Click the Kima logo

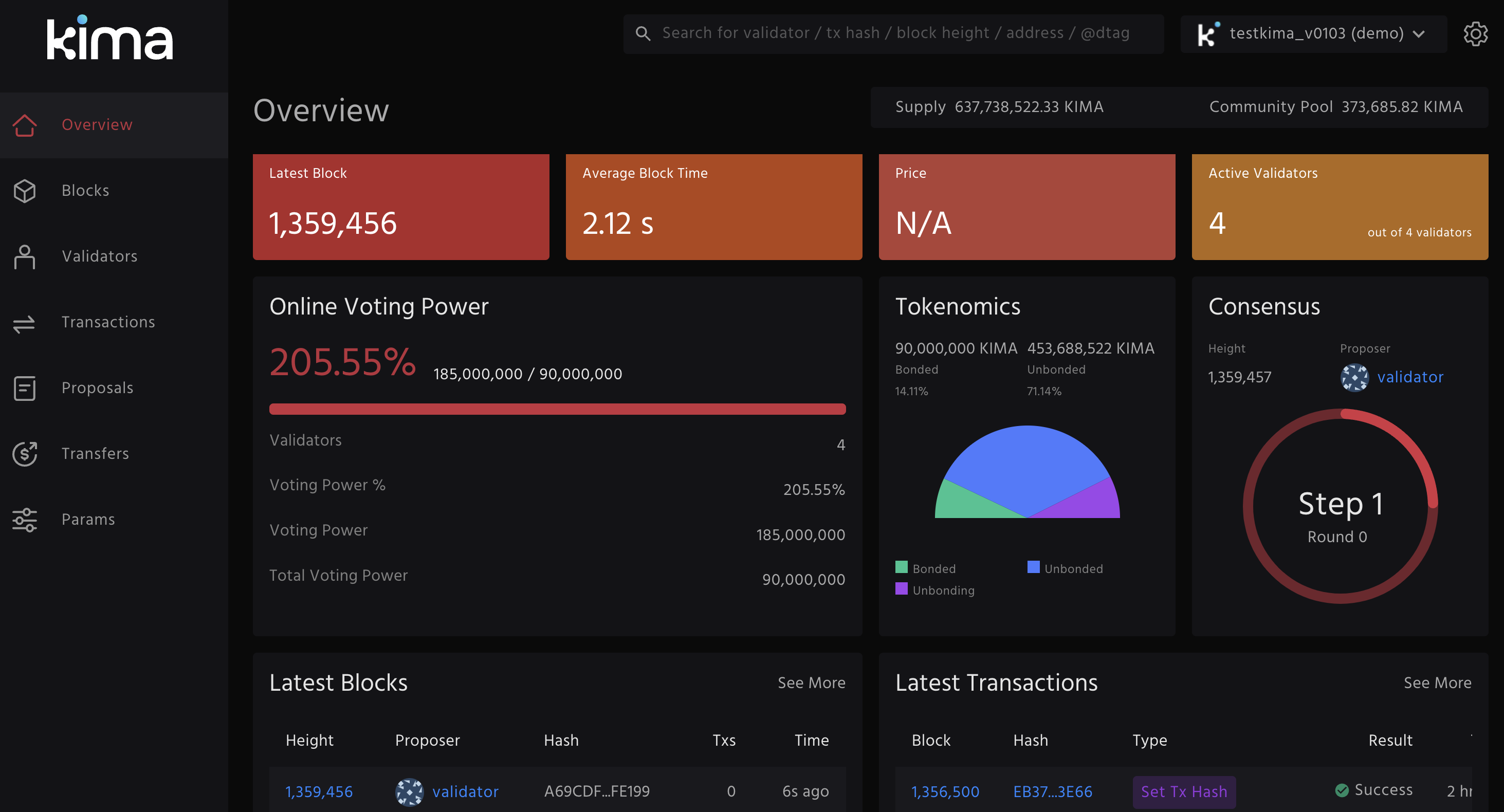coord(110,39)
